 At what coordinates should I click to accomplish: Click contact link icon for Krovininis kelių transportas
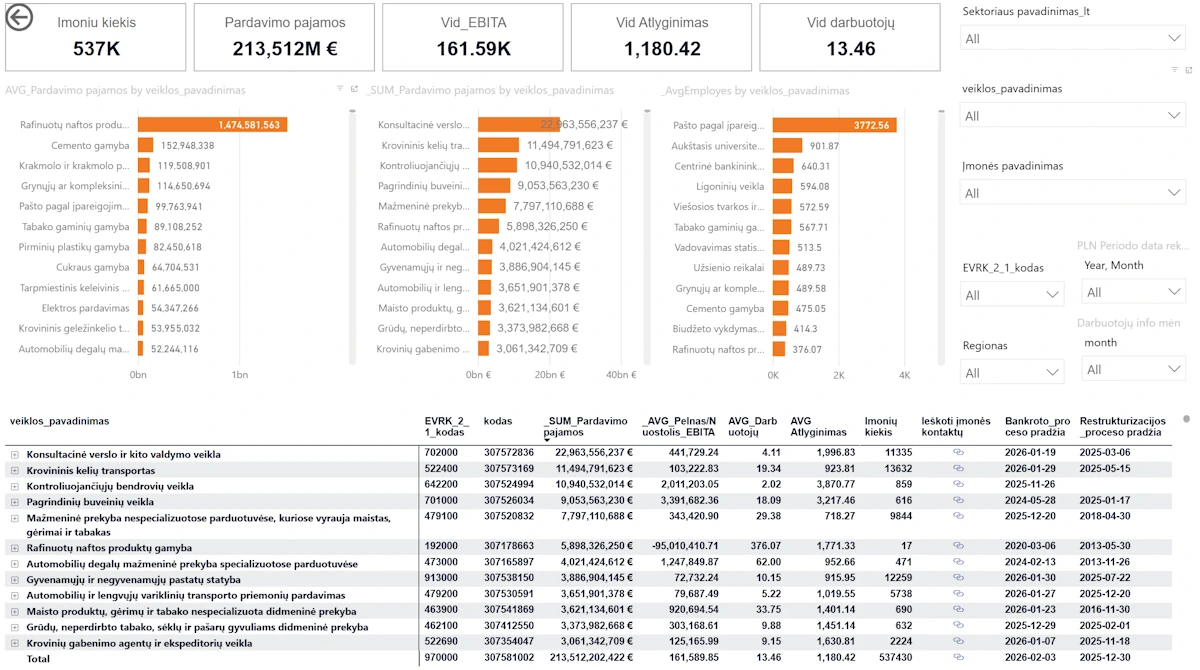[x=958, y=468]
